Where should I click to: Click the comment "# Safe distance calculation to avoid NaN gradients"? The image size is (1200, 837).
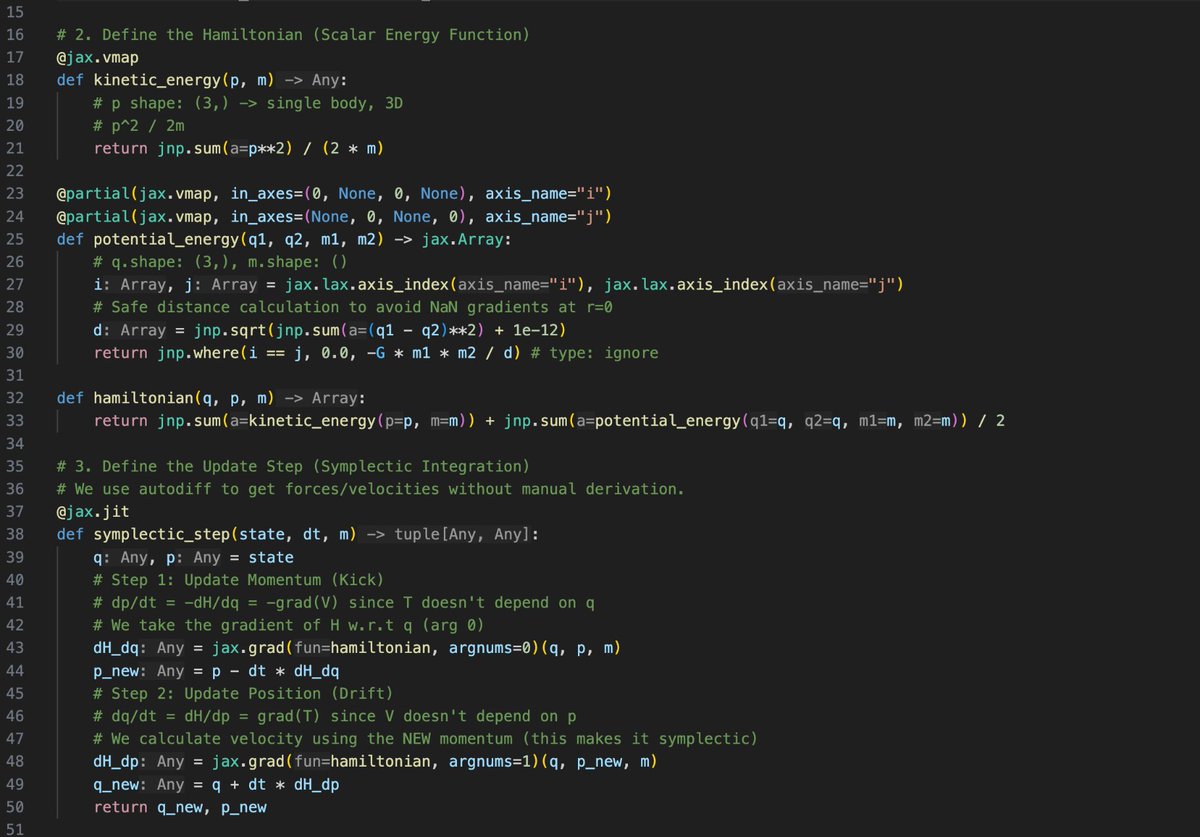(353, 307)
